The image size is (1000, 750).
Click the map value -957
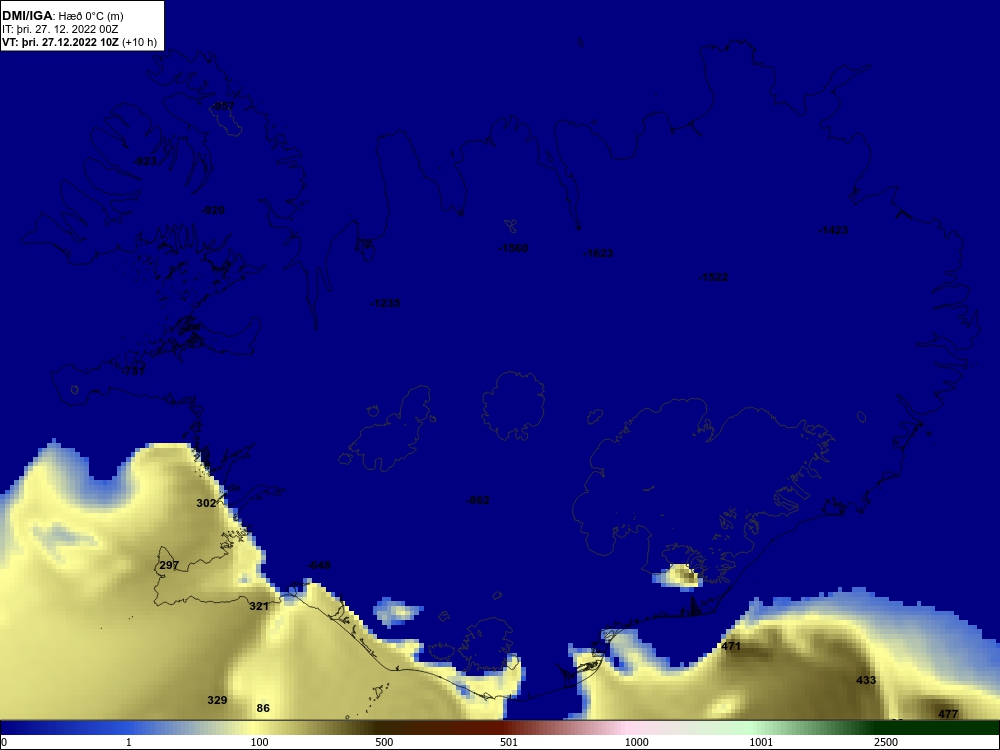223,106
